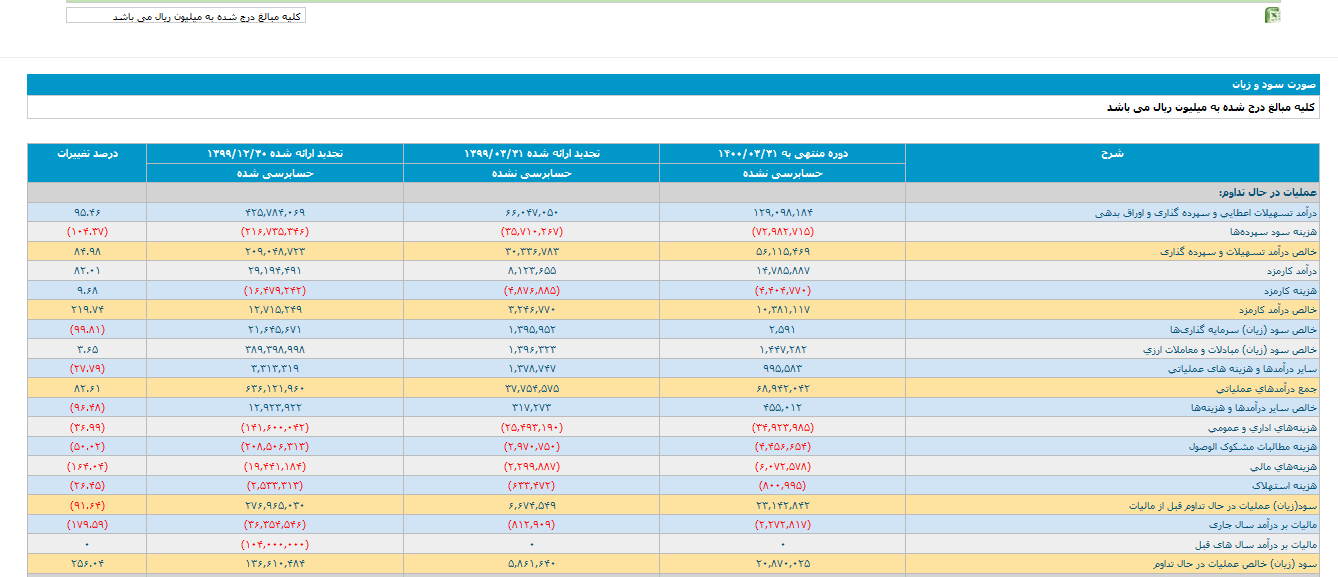Click the 'تجدید ارائه شده ۱۳۹۹/۰۳/۳۱' column header

click(531, 154)
